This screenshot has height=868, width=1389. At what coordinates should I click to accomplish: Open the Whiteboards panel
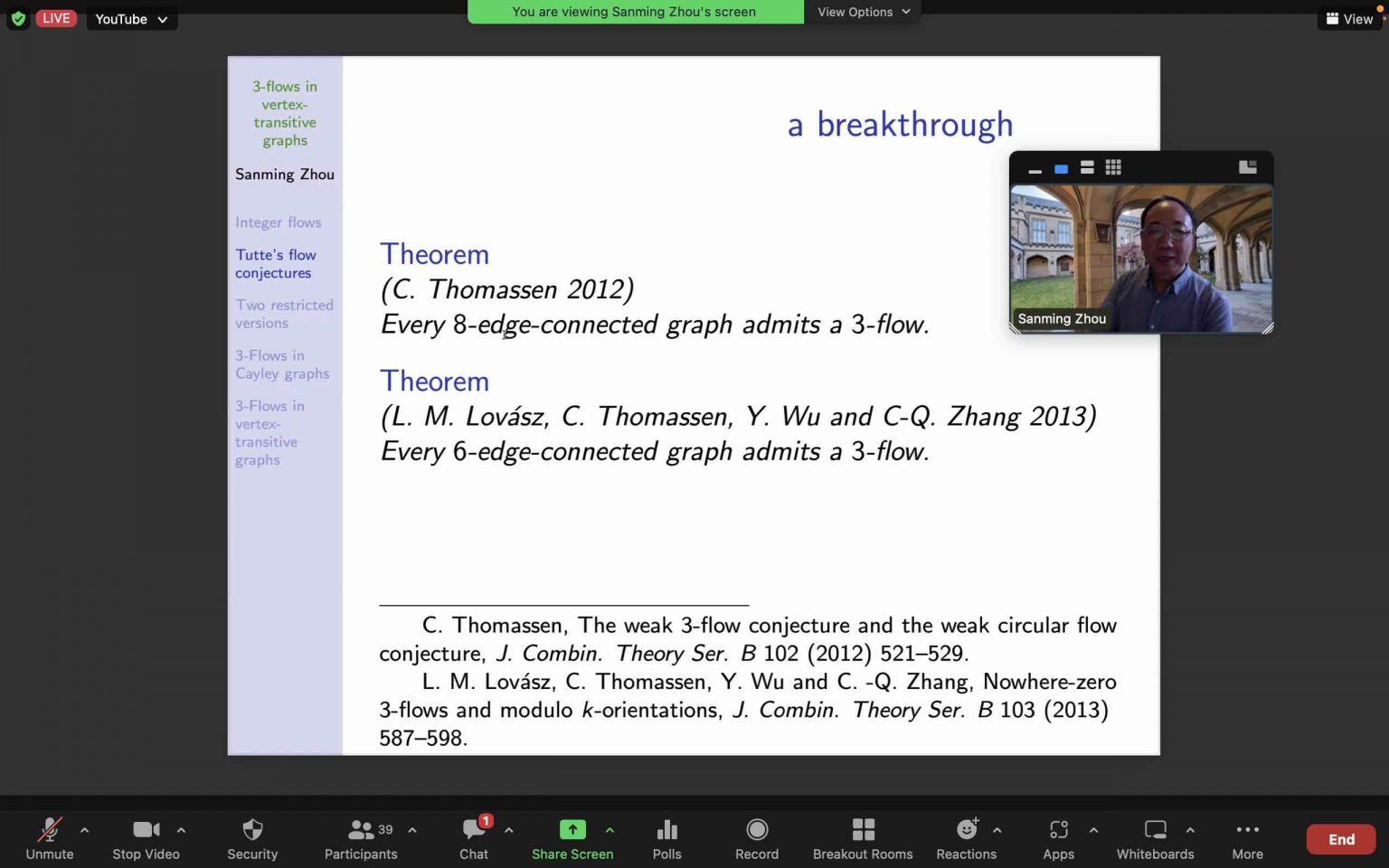tap(1155, 838)
